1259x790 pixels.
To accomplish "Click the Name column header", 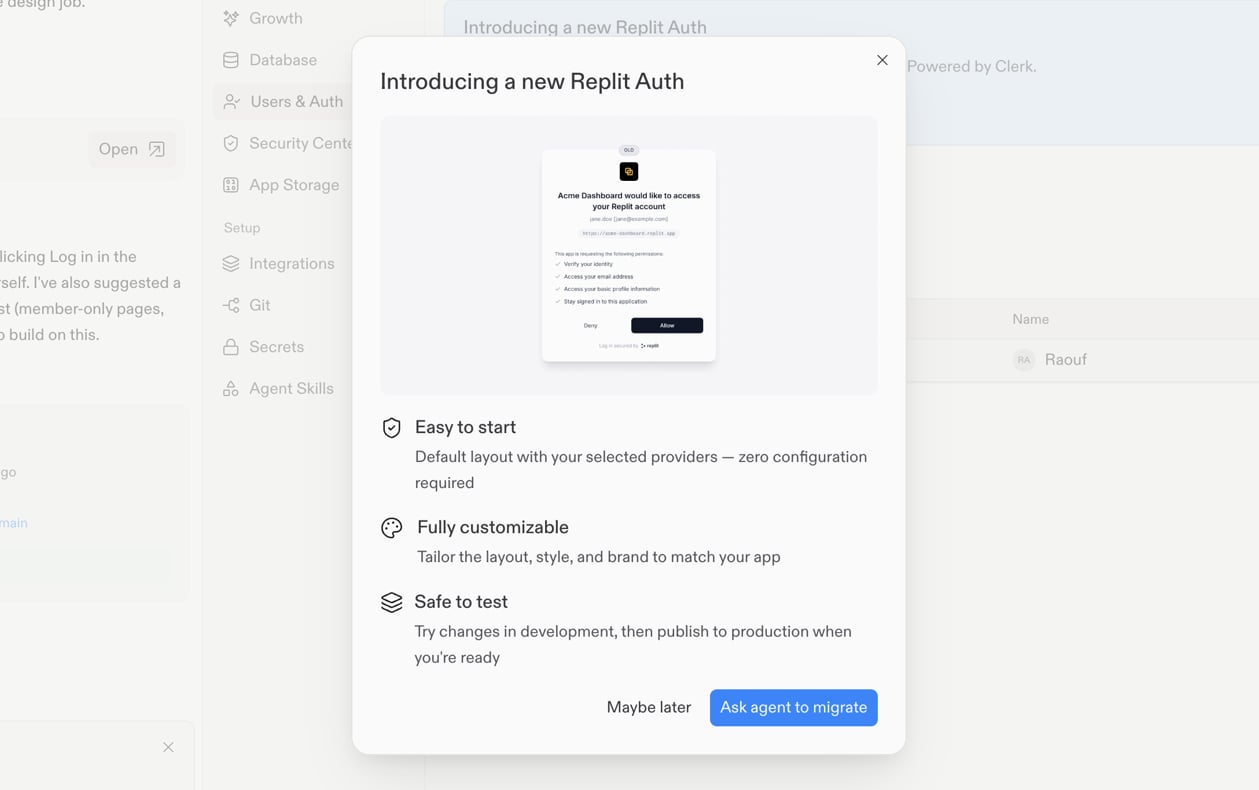I will 1030,319.
